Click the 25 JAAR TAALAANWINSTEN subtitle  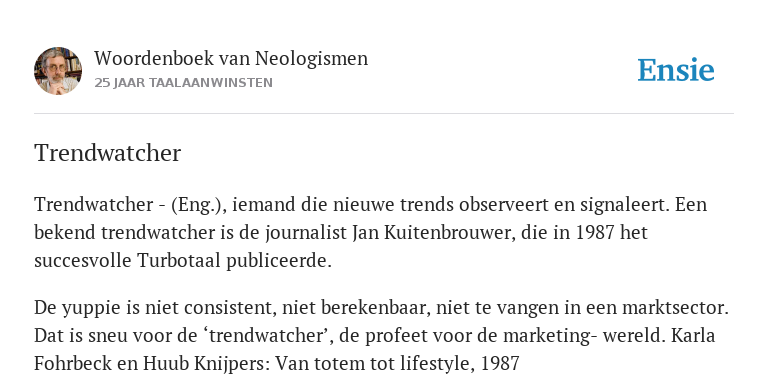183,83
